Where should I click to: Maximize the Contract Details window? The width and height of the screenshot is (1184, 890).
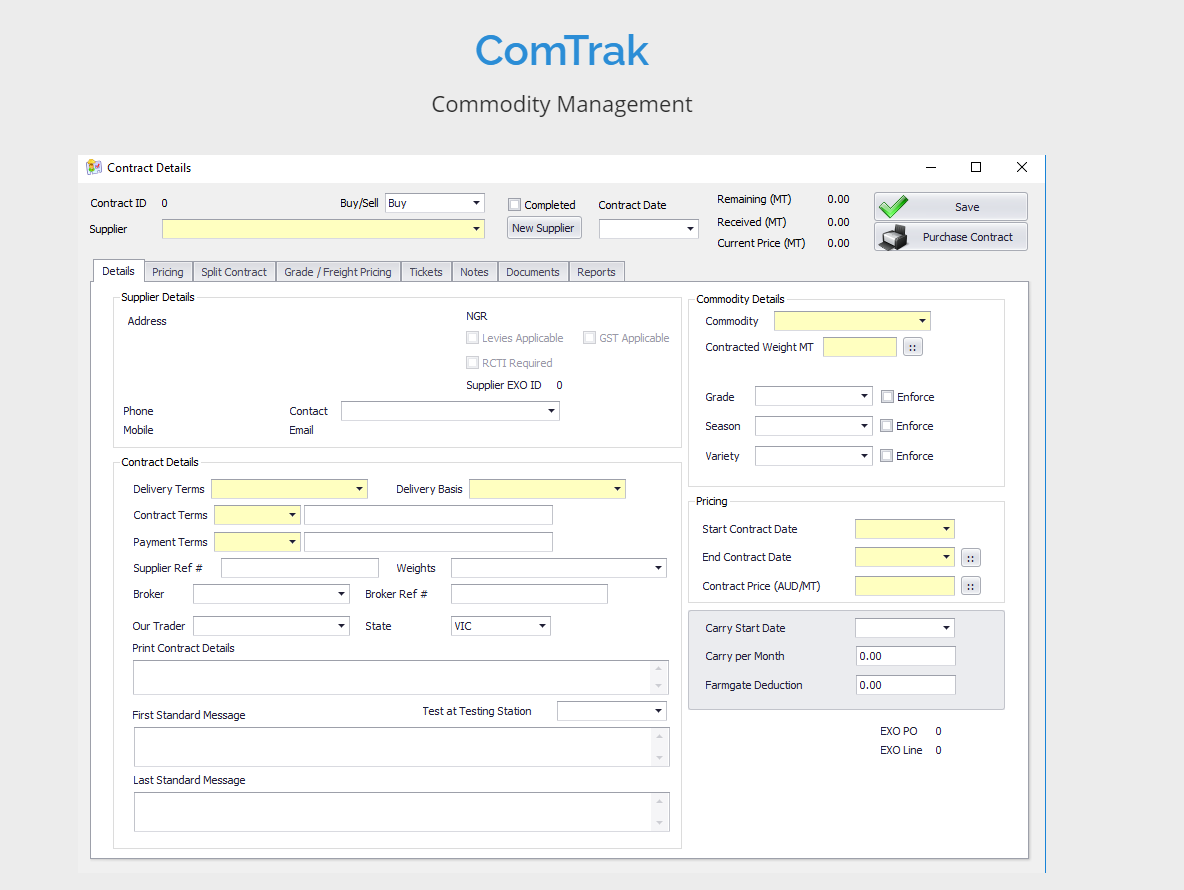click(976, 167)
